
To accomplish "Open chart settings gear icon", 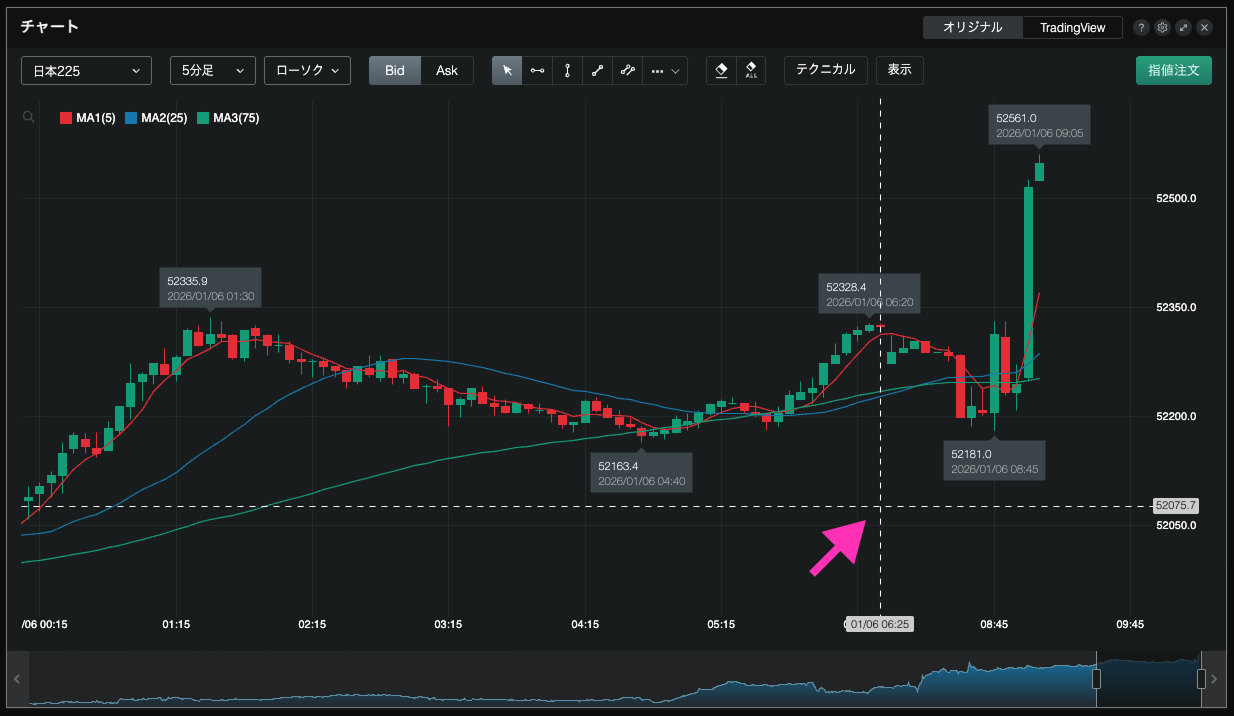I will [x=1162, y=28].
